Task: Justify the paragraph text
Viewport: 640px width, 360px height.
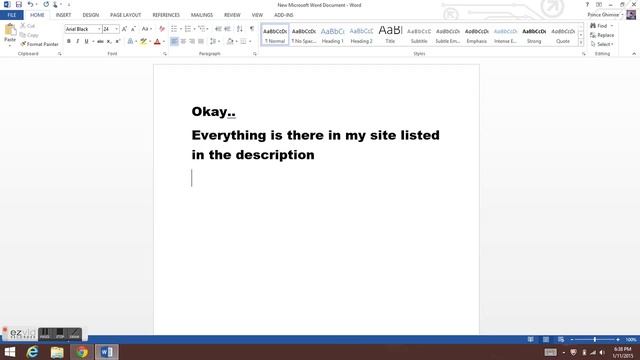Action: [x=201, y=41]
